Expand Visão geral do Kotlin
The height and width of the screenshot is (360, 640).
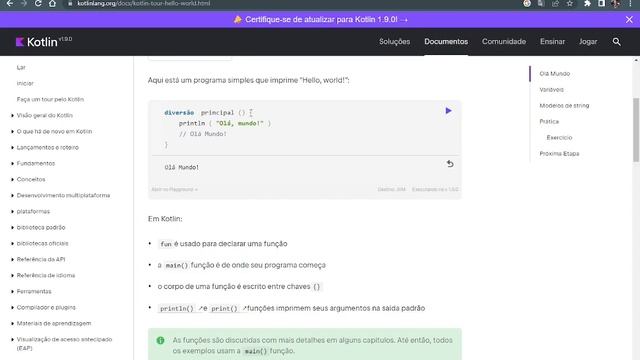pos(44,116)
